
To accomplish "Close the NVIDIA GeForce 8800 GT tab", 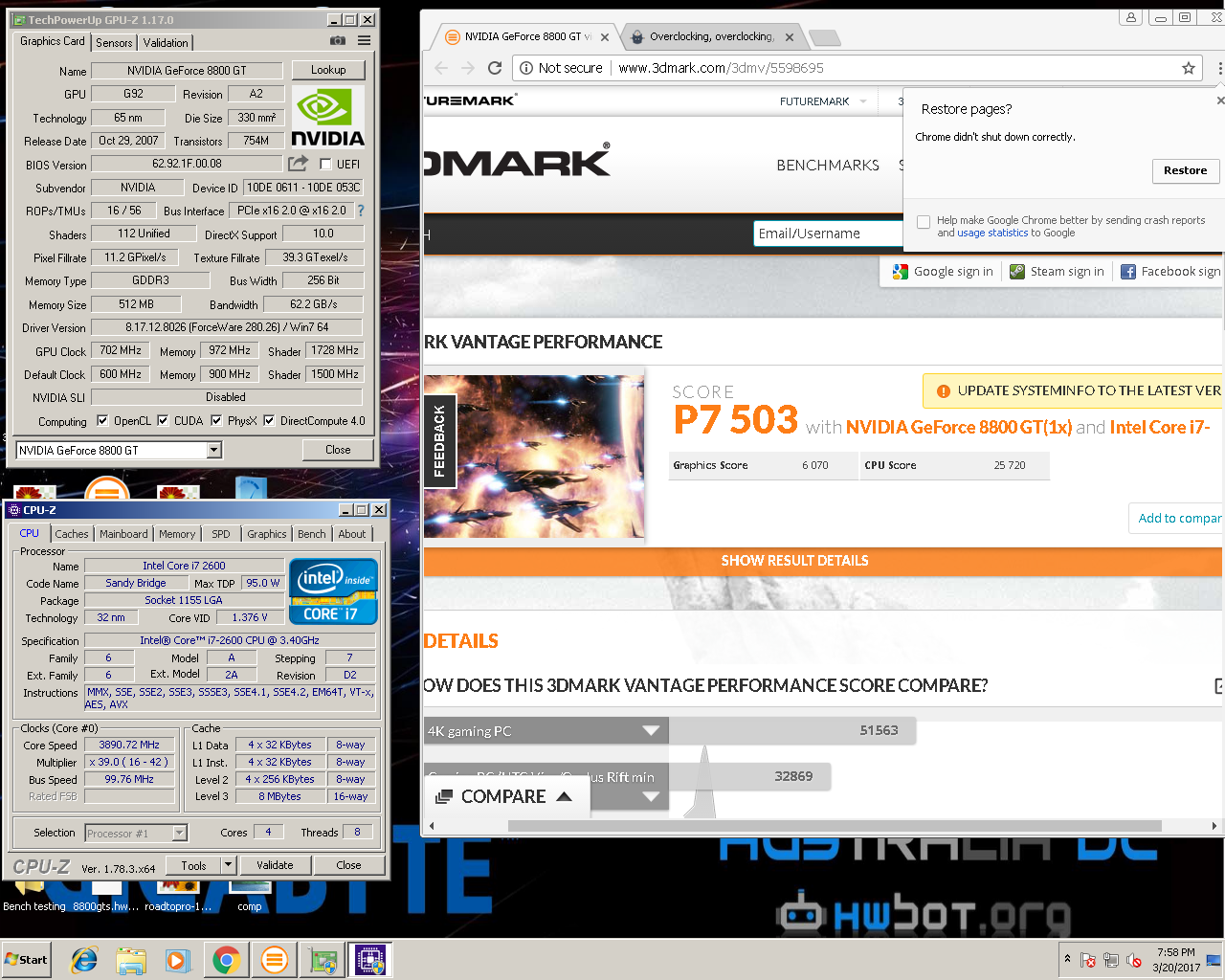I will [x=604, y=37].
